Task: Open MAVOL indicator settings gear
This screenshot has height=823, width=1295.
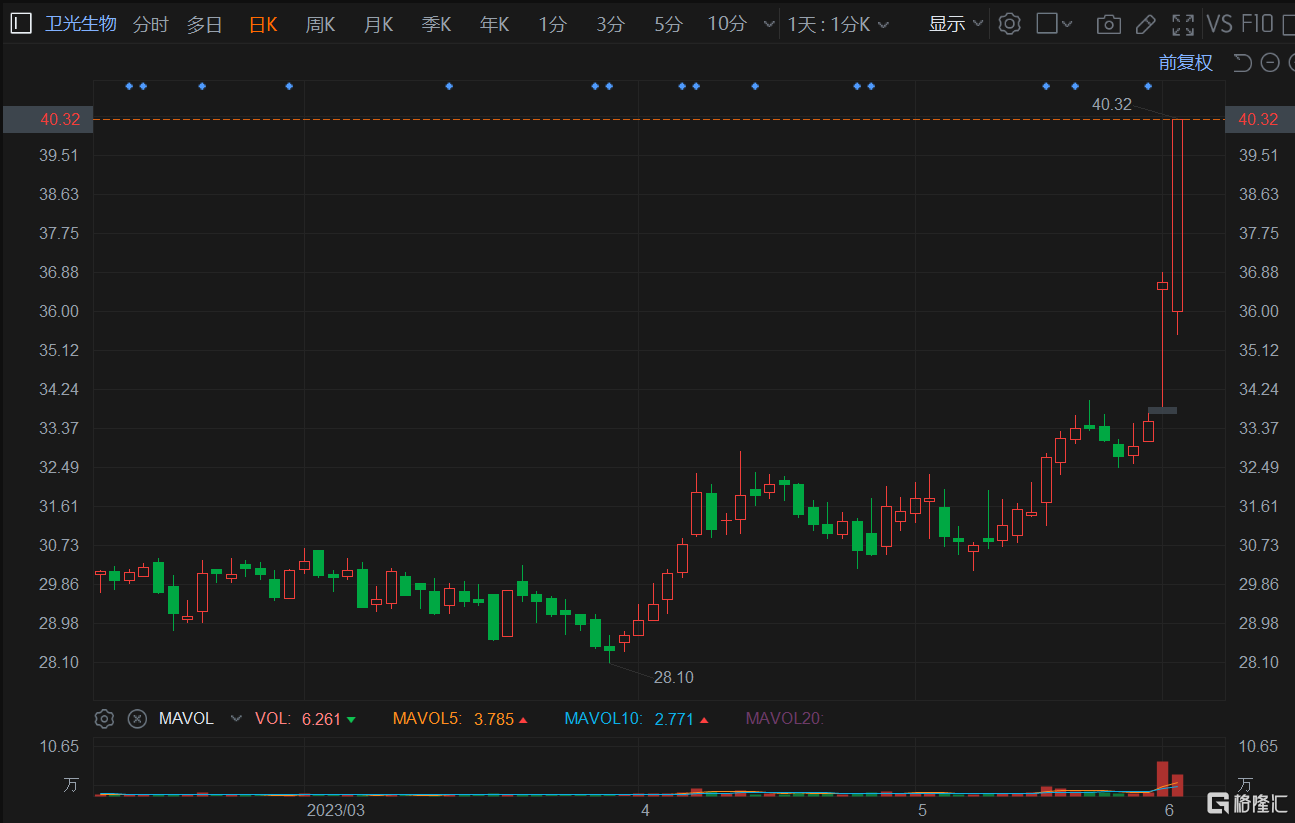Action: coord(104,718)
